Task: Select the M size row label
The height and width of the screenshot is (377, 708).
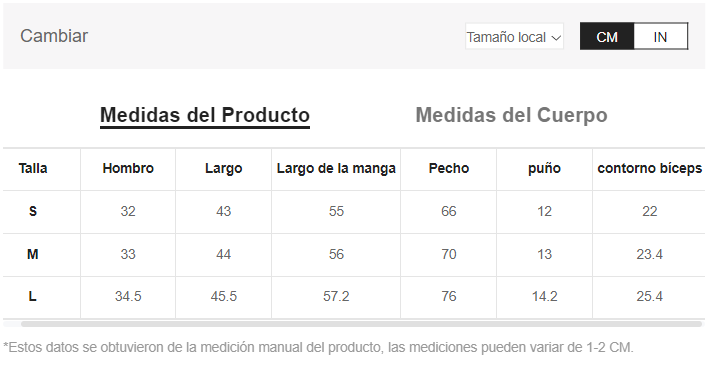Action: click(33, 254)
